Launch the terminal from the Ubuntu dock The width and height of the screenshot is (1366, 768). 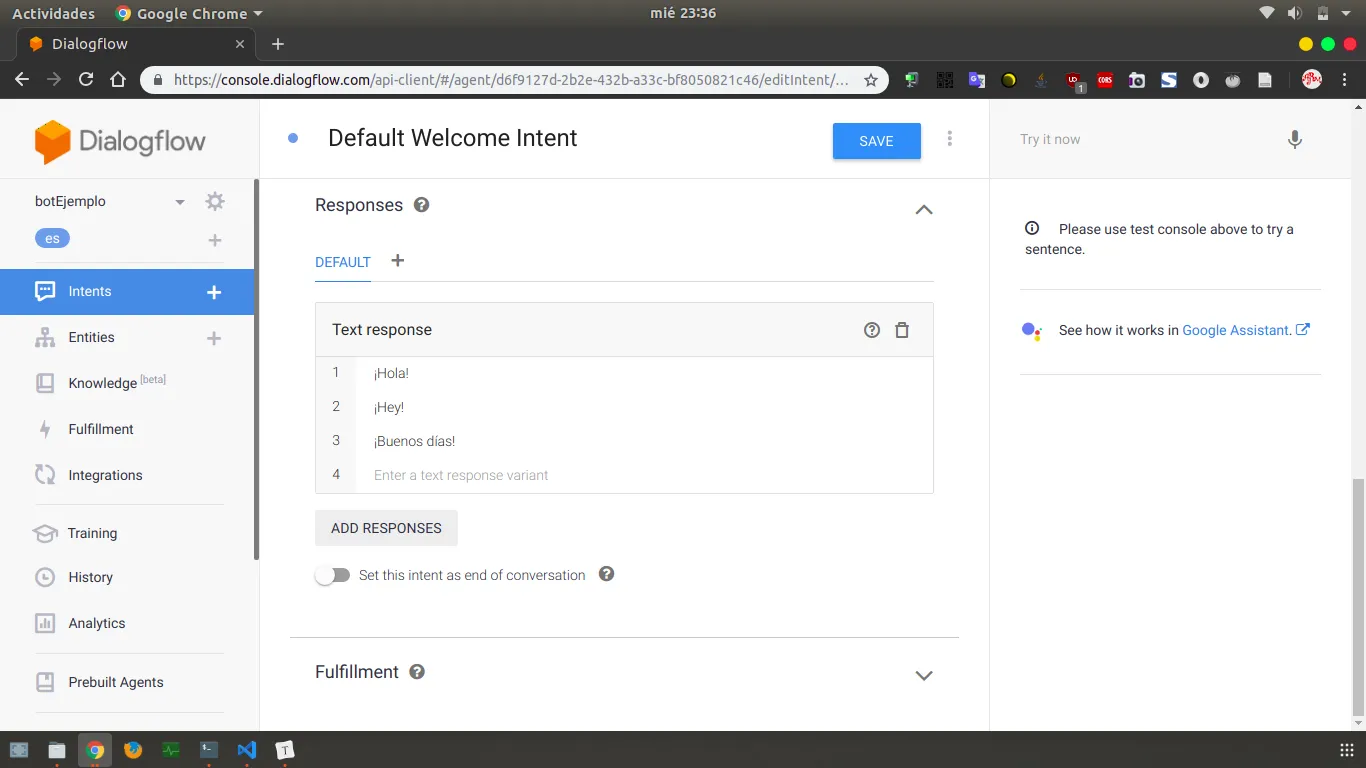(208, 749)
